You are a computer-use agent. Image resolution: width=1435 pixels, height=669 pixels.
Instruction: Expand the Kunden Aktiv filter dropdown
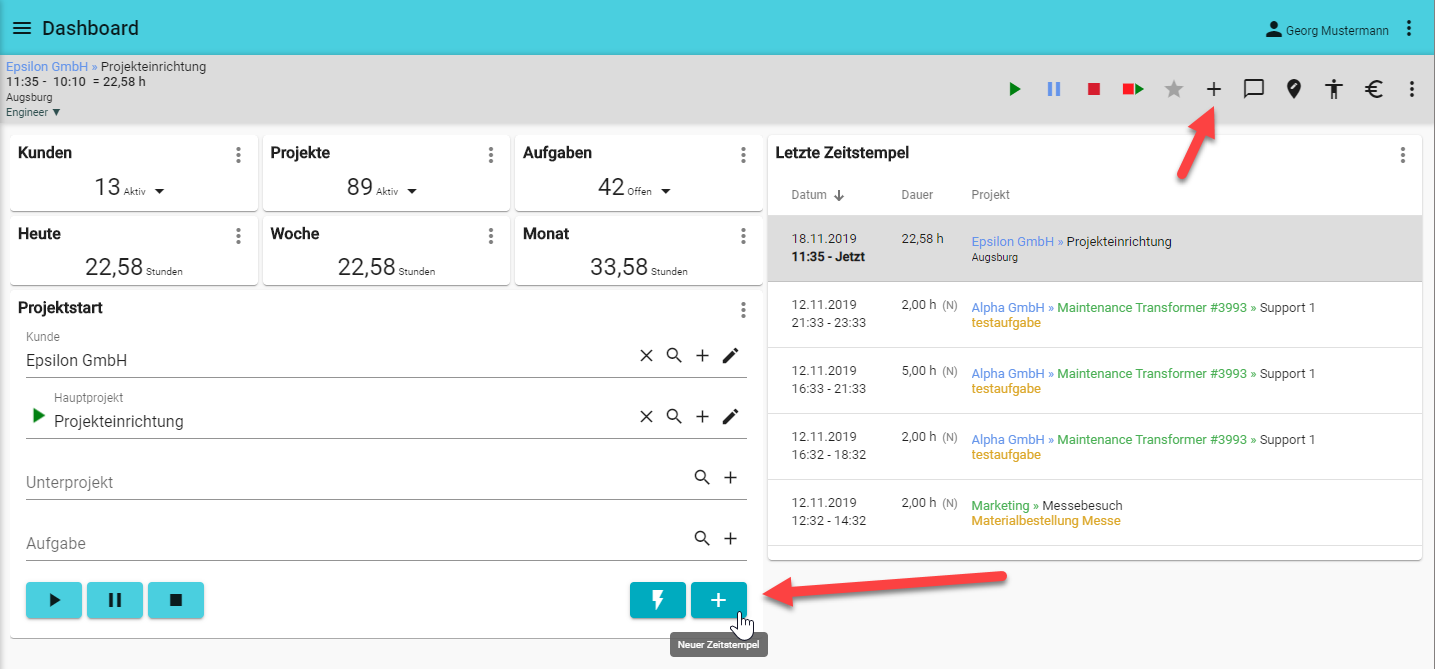160,191
